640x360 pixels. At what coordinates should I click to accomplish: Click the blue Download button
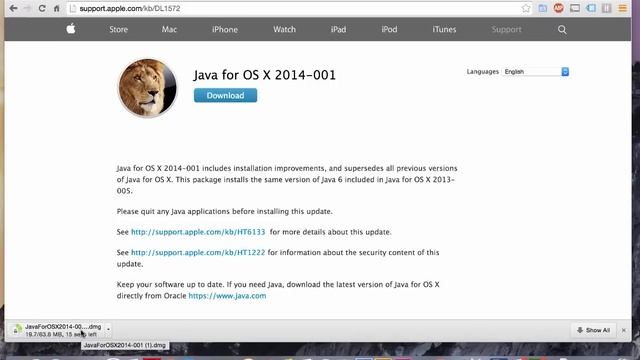click(x=225, y=96)
